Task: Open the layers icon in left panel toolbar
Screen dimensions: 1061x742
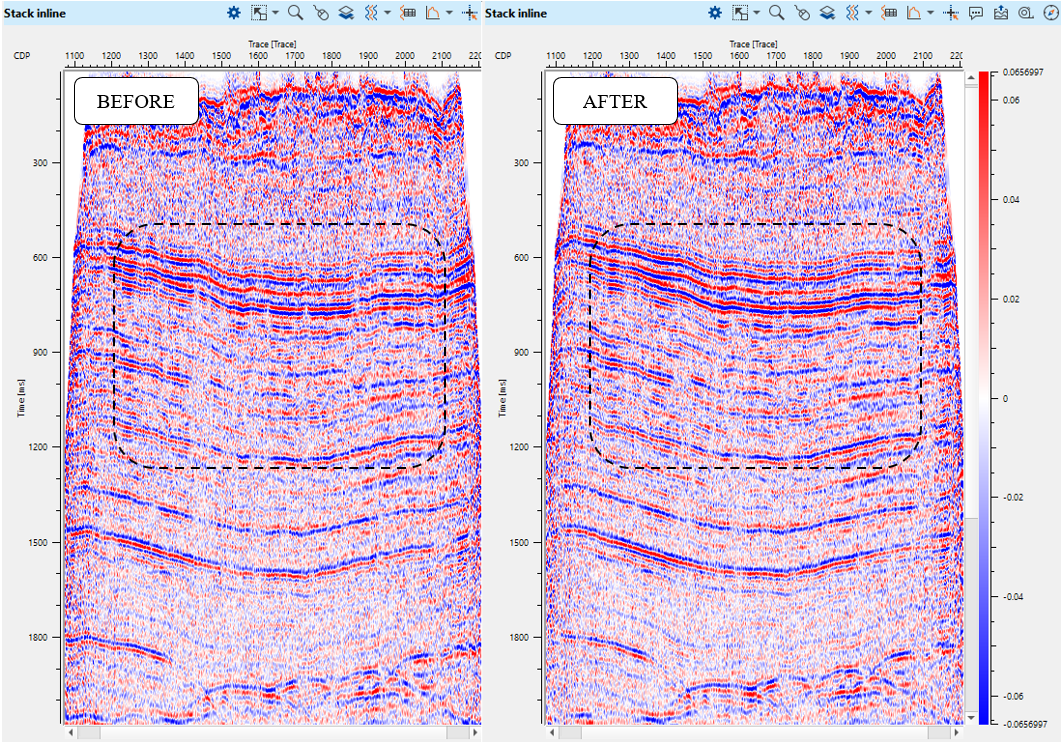Action: [345, 13]
